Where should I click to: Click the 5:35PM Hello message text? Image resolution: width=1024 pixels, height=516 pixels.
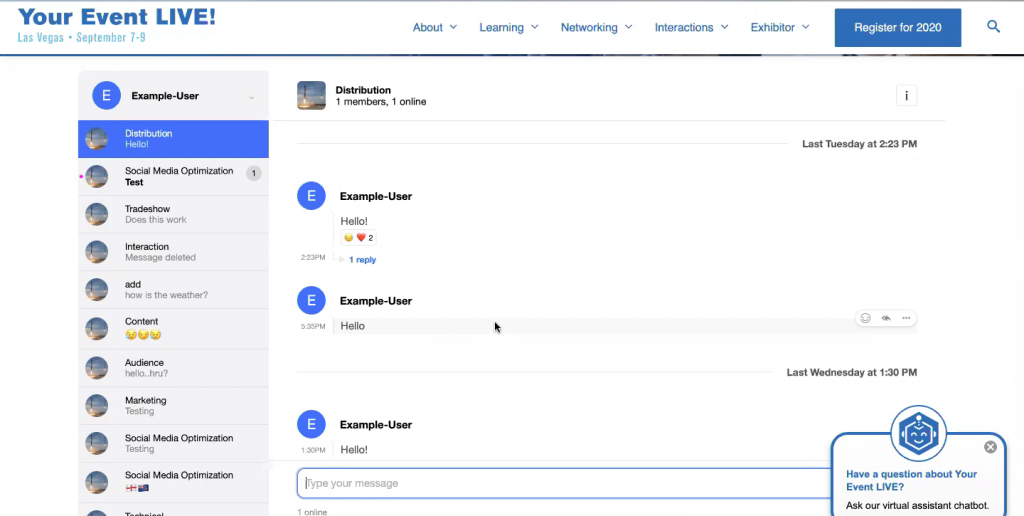click(353, 326)
